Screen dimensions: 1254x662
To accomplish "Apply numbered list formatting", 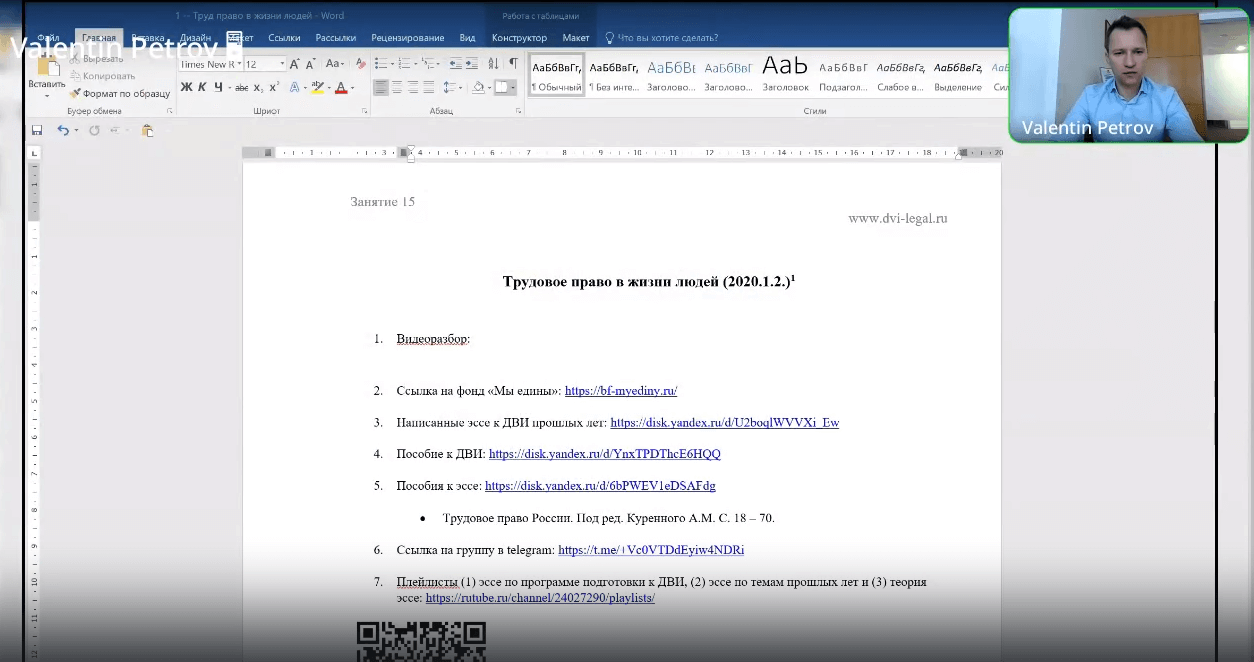I will pyautogui.click(x=404, y=63).
